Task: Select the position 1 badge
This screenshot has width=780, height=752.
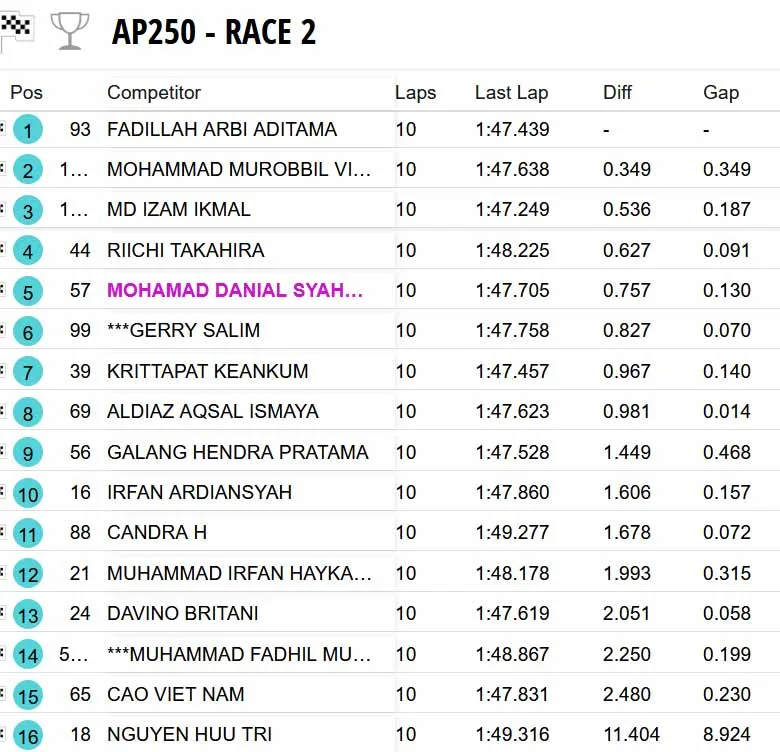Action: click(x=28, y=130)
